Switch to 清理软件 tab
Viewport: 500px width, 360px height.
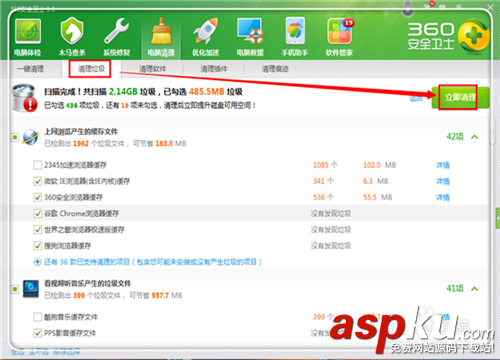152,69
